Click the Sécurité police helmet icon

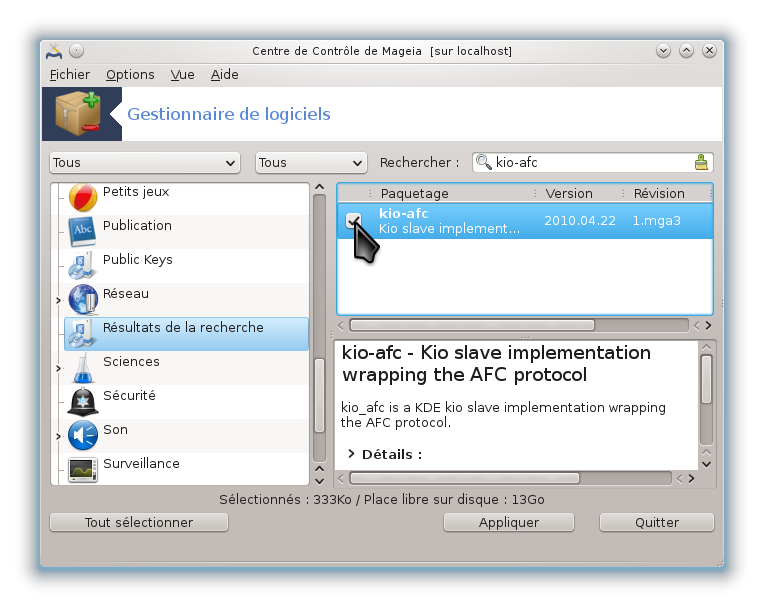click(83, 402)
